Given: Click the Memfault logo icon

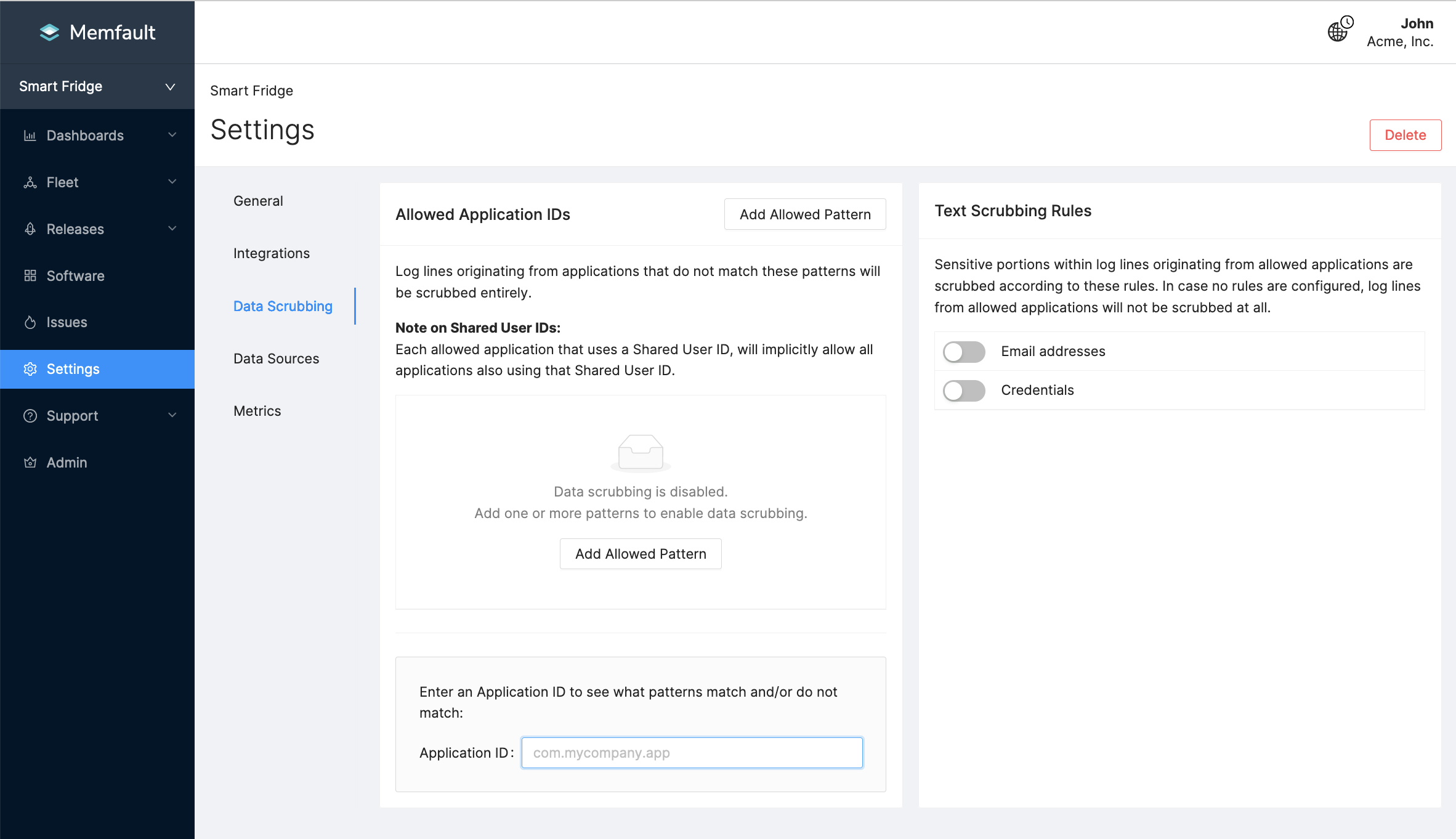Looking at the screenshot, I should (x=49, y=32).
